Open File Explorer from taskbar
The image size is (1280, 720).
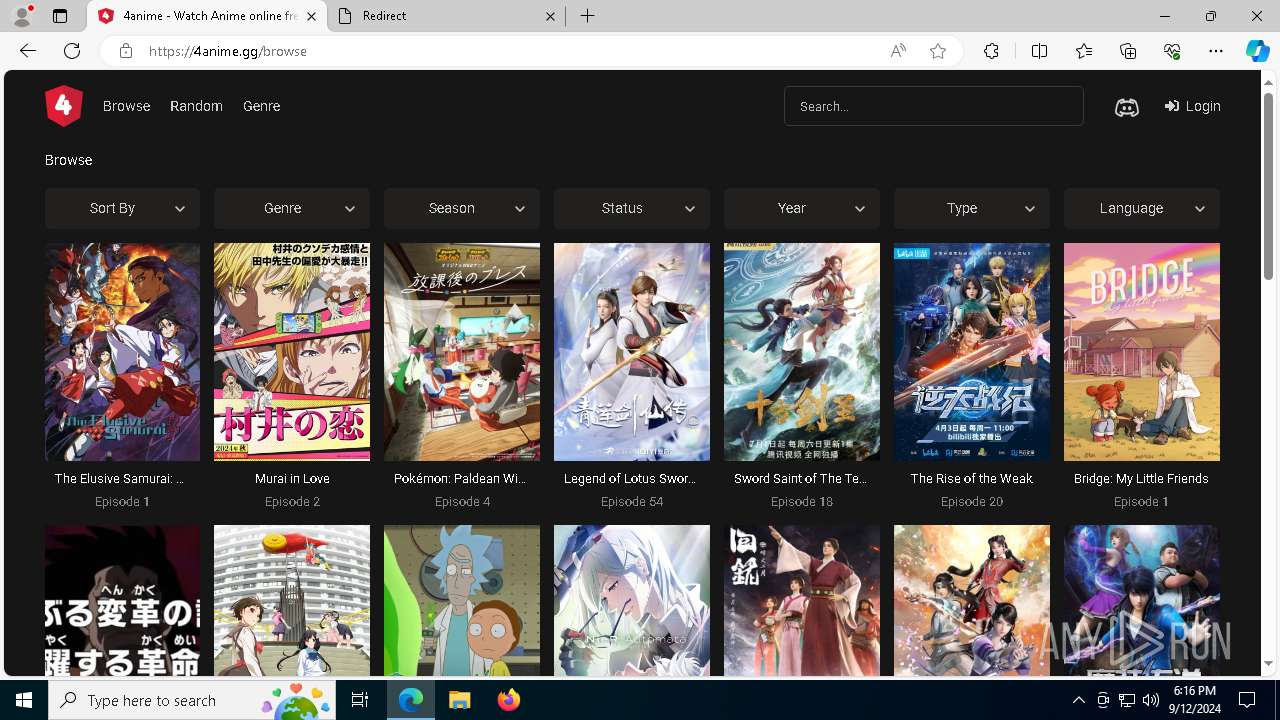(x=459, y=700)
